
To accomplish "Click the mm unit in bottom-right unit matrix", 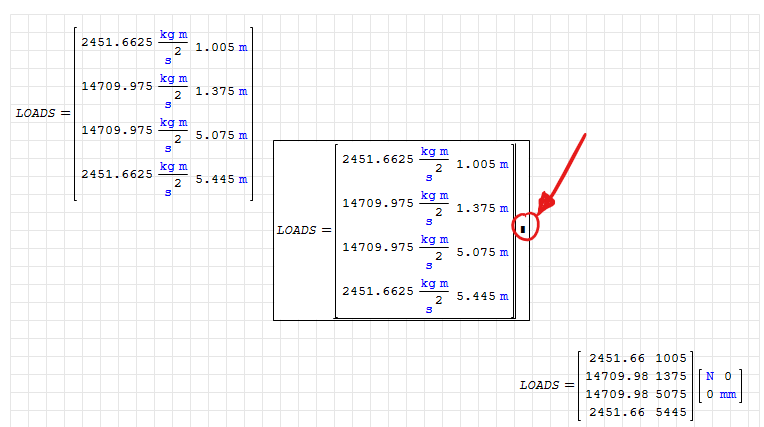I will pyautogui.click(x=727, y=394).
